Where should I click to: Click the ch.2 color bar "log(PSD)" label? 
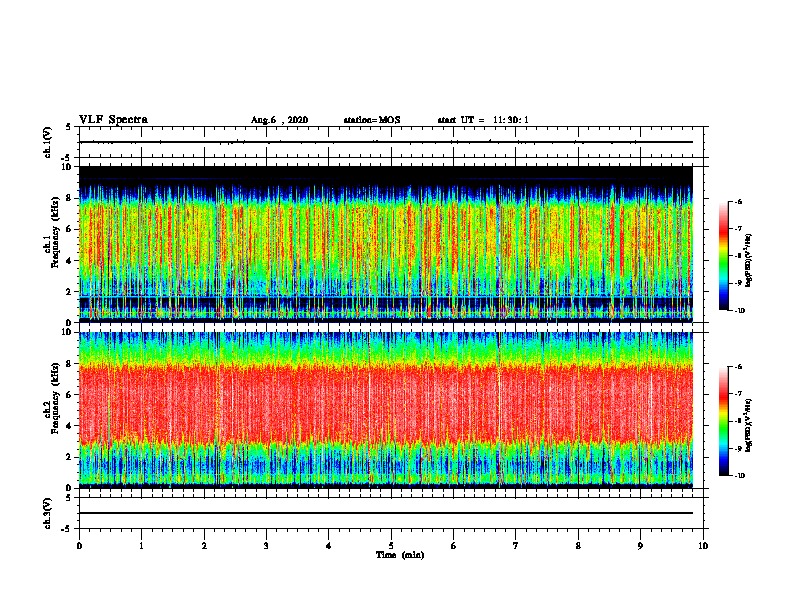[x=749, y=425]
